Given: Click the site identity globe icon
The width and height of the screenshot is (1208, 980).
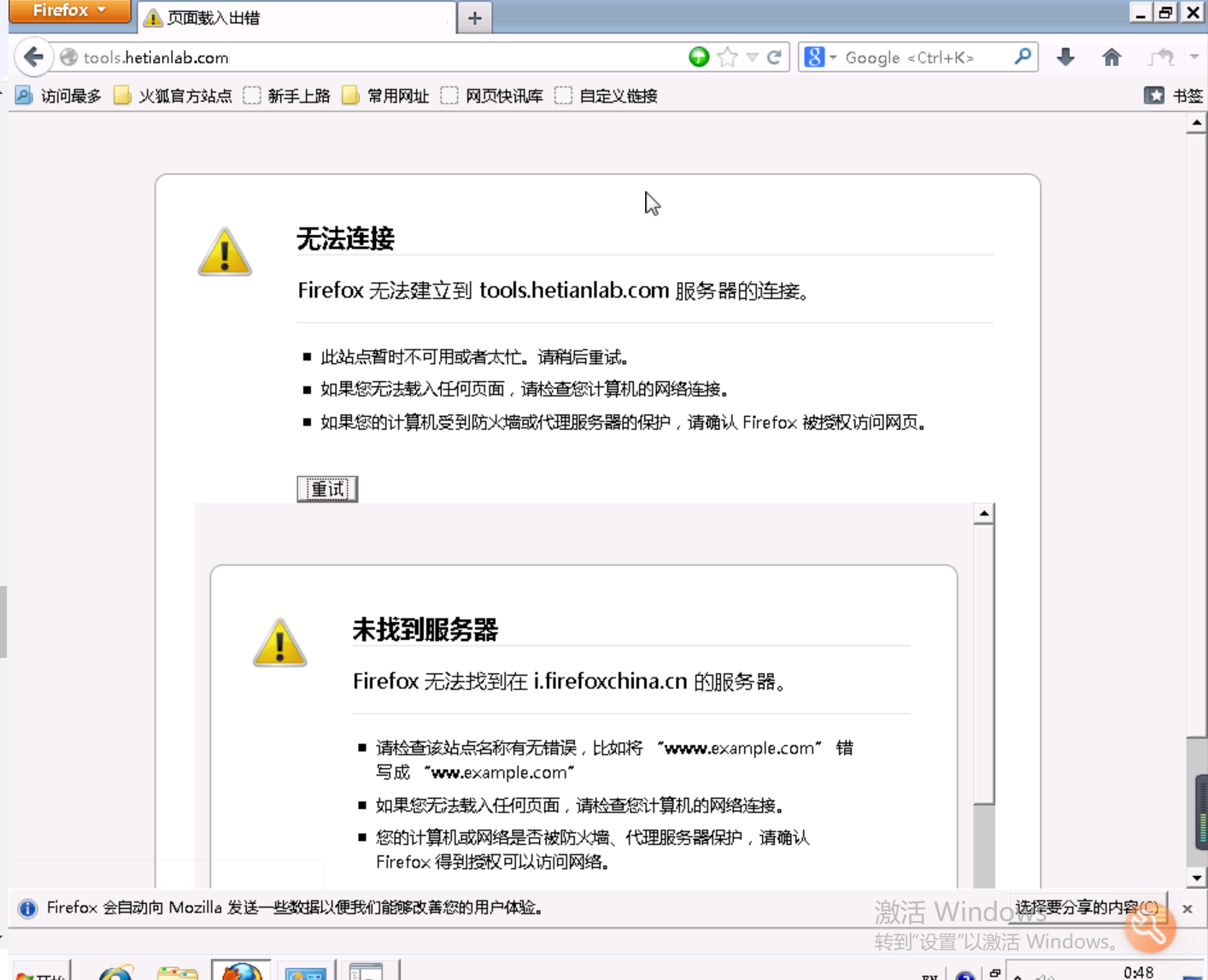Looking at the screenshot, I should pos(68,57).
